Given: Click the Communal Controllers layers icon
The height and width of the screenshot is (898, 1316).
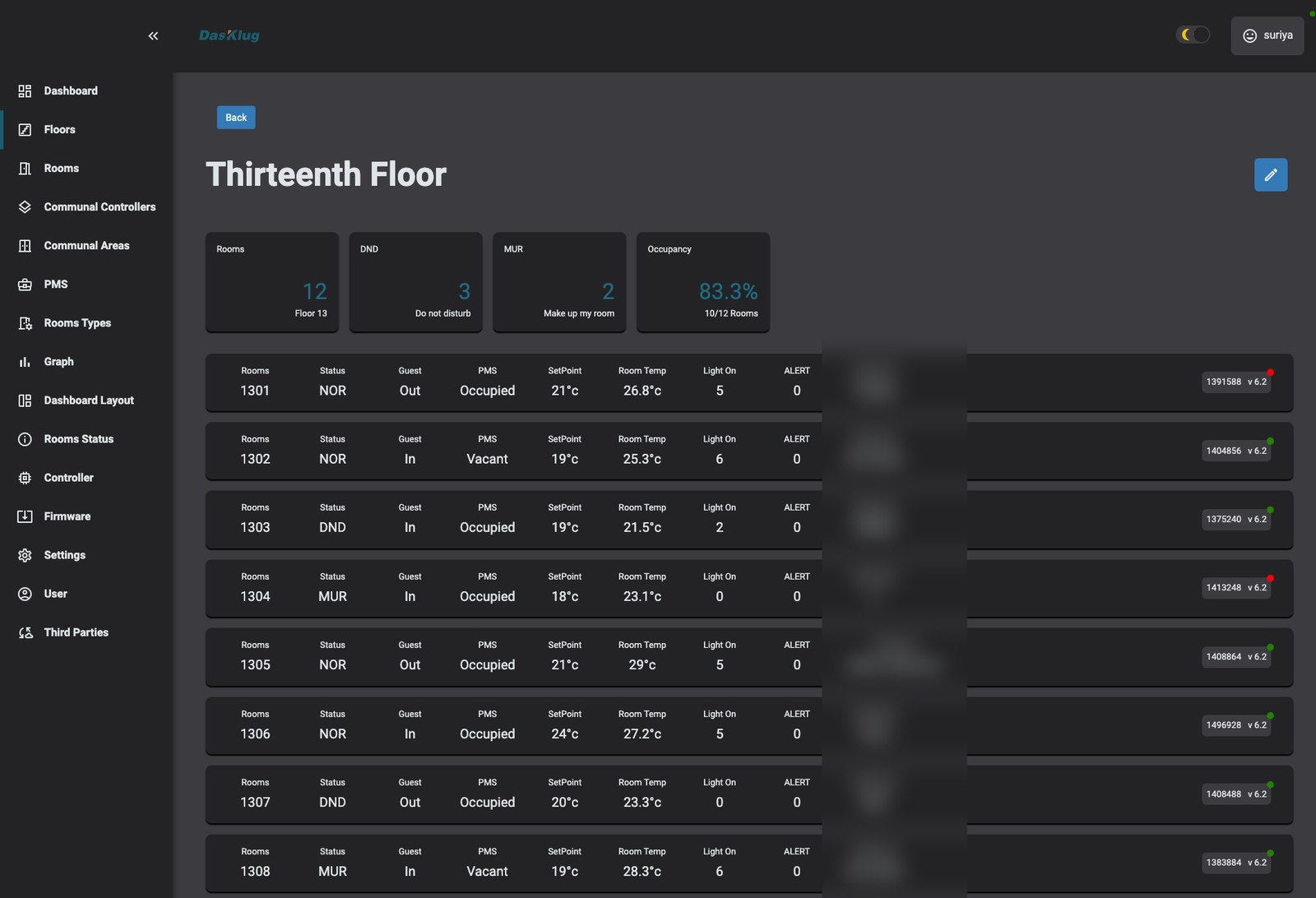Looking at the screenshot, I should click(x=25, y=207).
